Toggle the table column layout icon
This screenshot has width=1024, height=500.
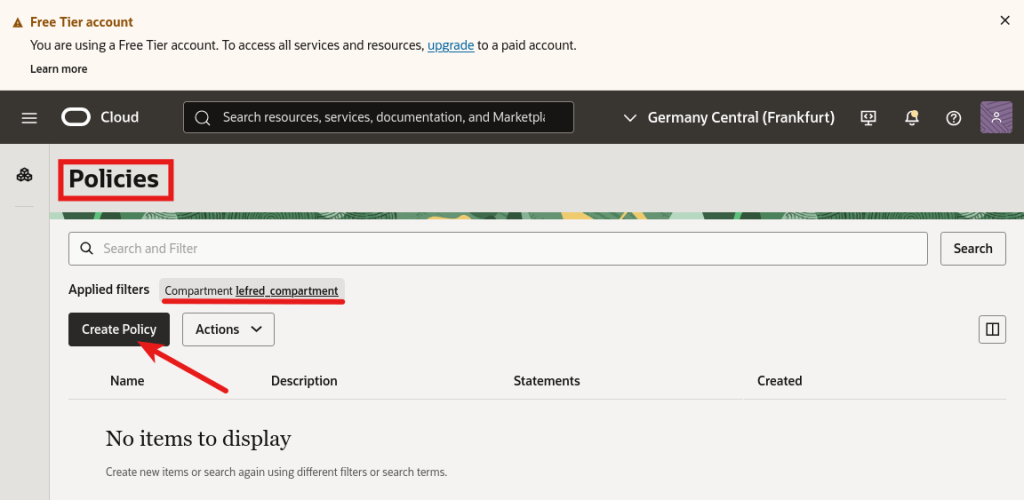(x=992, y=329)
